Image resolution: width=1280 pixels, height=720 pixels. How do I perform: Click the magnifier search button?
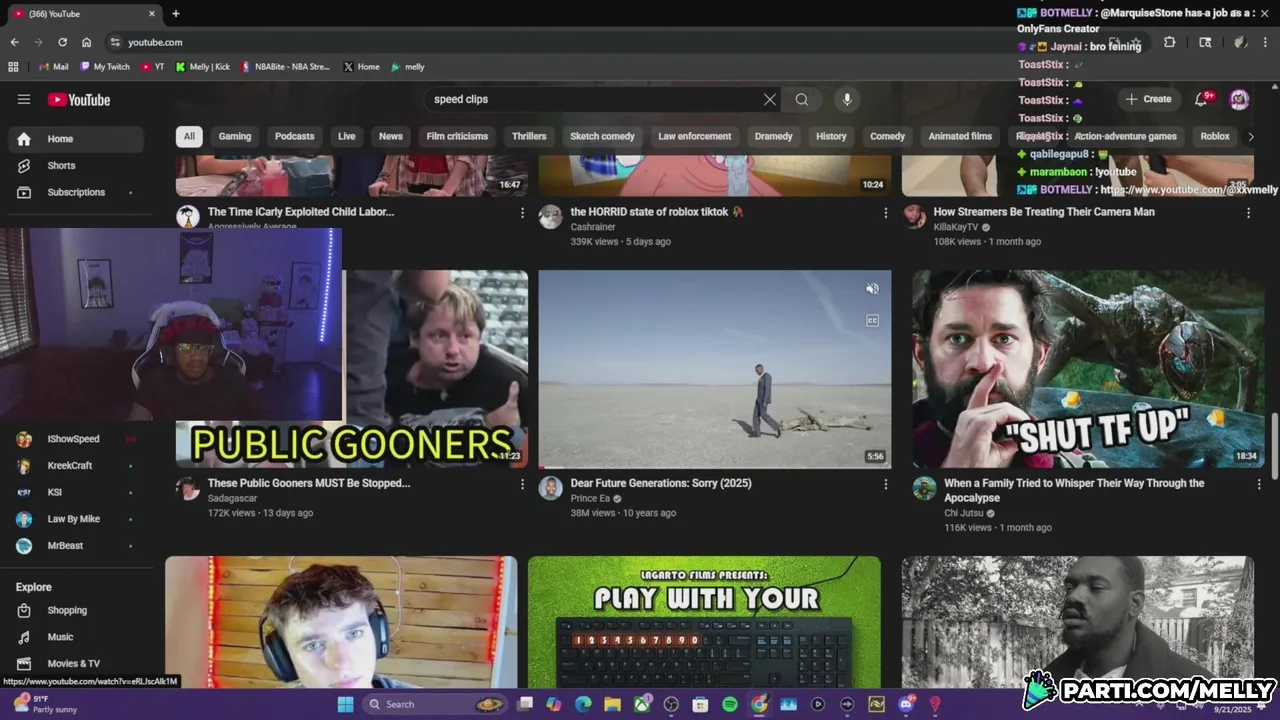(x=802, y=99)
